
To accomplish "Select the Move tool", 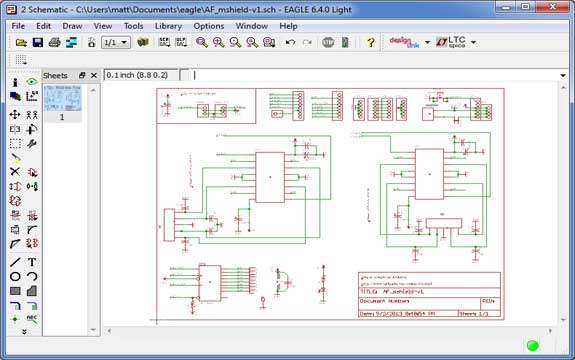I will click(15, 115).
